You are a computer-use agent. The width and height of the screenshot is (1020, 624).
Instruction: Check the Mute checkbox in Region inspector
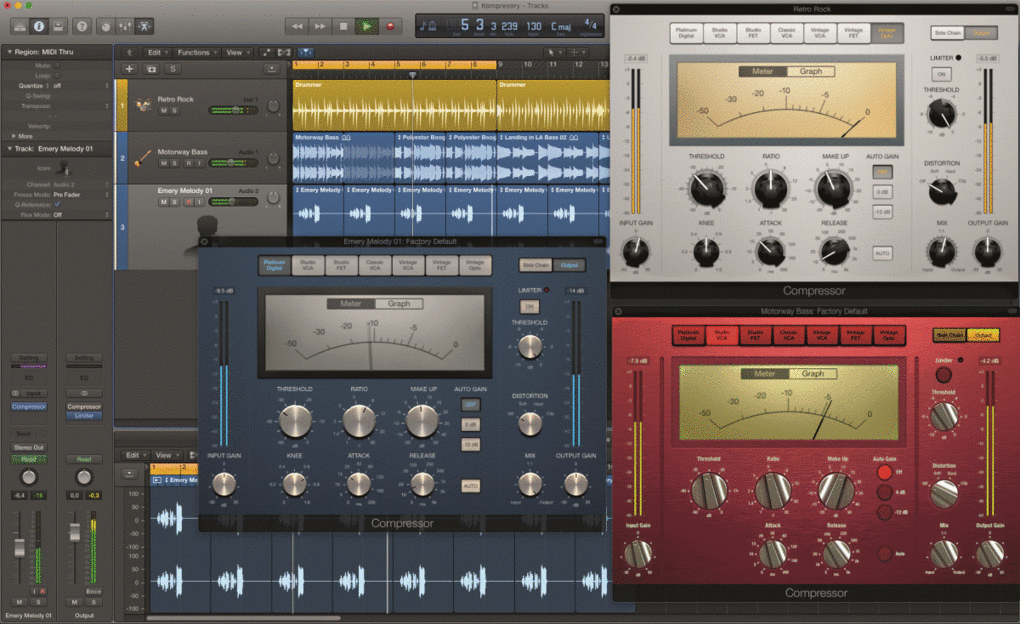tap(57, 65)
